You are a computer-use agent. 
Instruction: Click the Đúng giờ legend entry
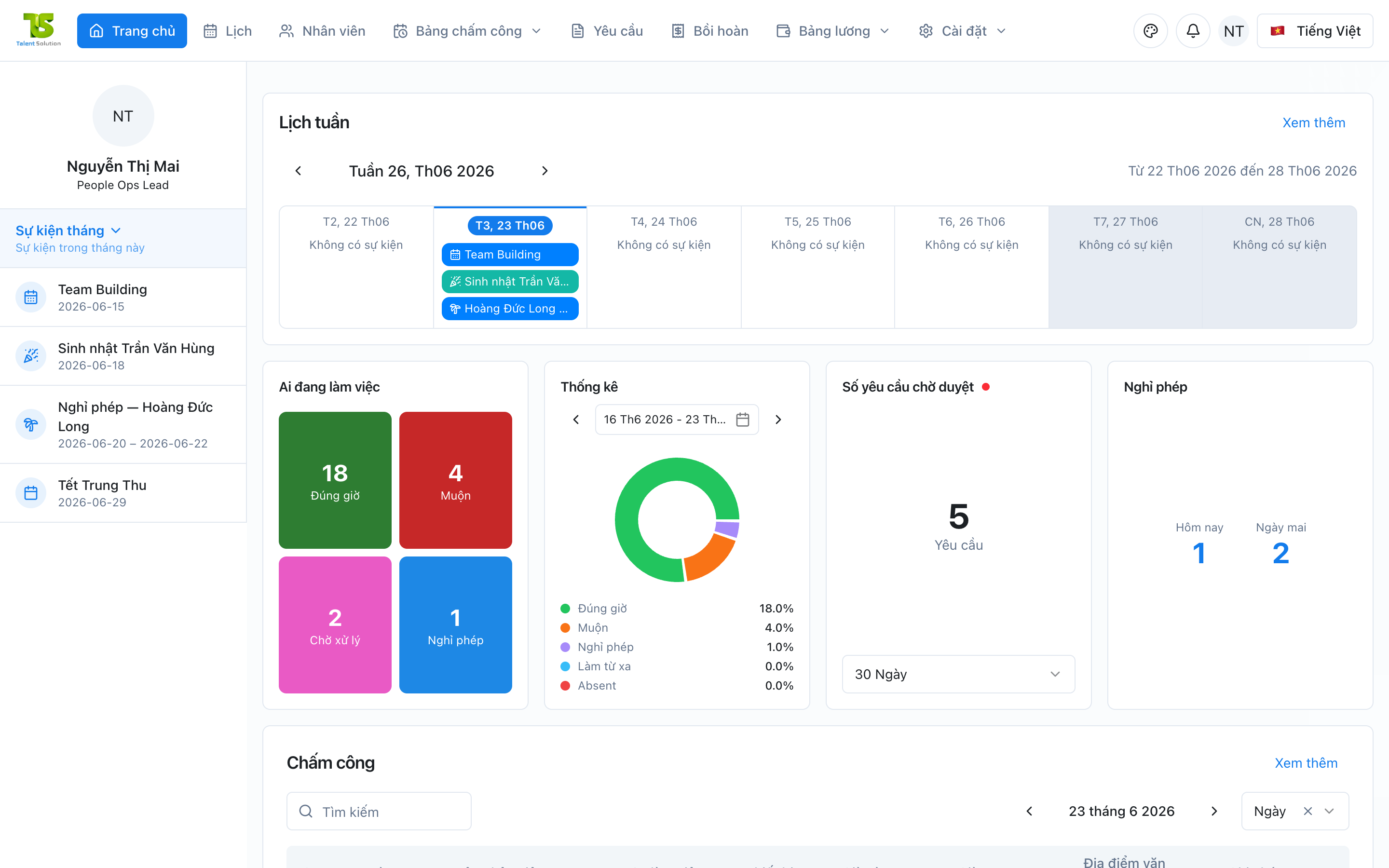tap(677, 609)
